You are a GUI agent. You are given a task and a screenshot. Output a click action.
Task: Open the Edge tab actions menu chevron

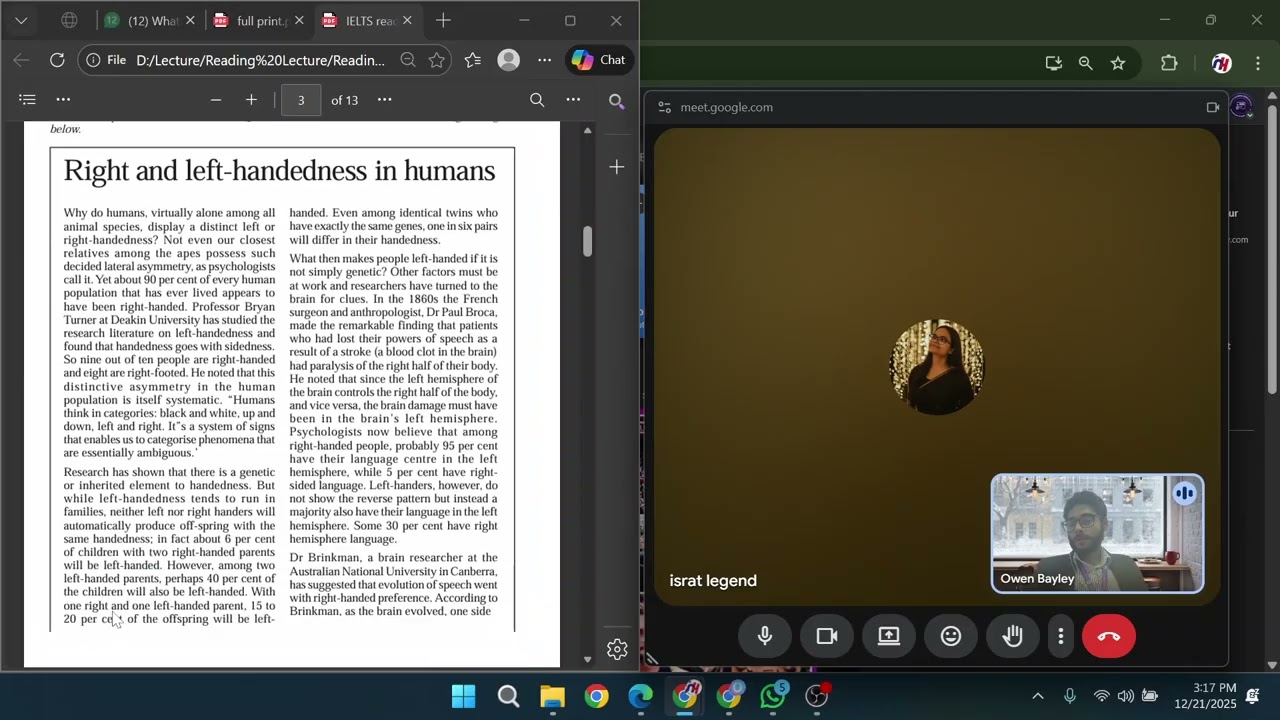20,20
